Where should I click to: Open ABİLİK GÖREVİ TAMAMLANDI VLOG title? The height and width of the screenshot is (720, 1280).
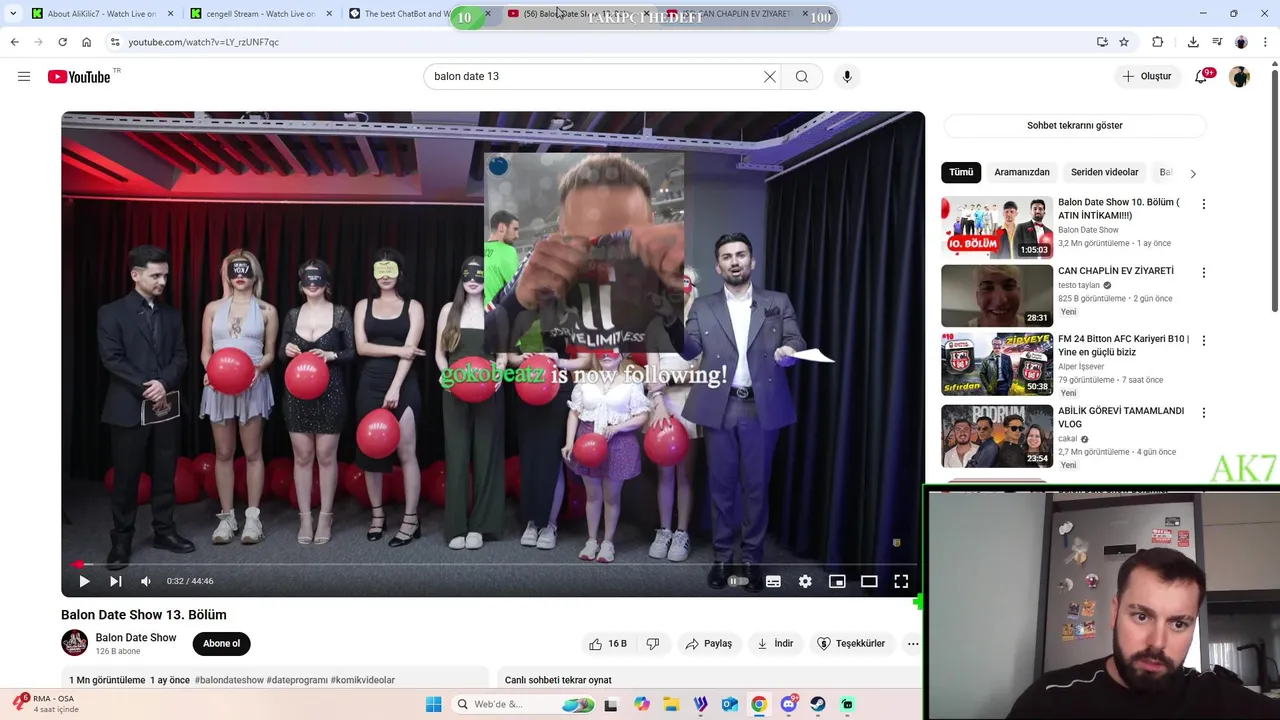(x=1121, y=417)
